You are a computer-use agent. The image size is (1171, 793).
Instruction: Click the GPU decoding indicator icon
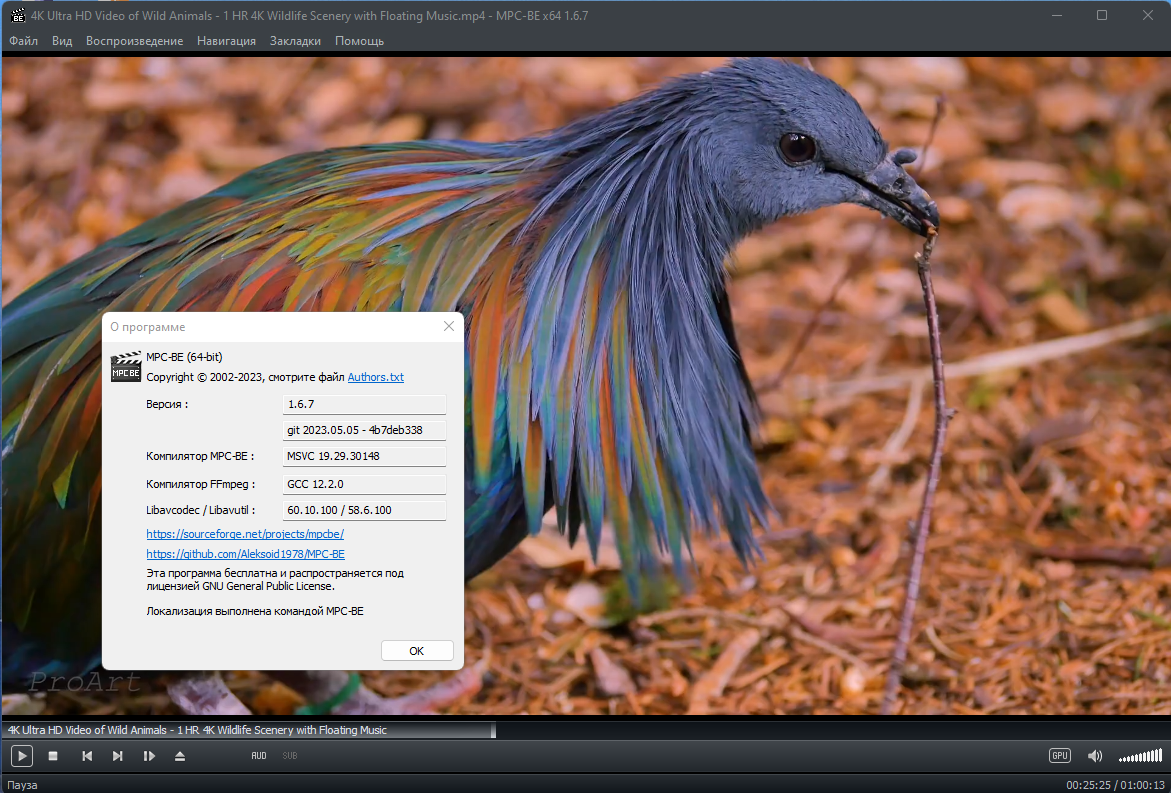click(x=1059, y=756)
